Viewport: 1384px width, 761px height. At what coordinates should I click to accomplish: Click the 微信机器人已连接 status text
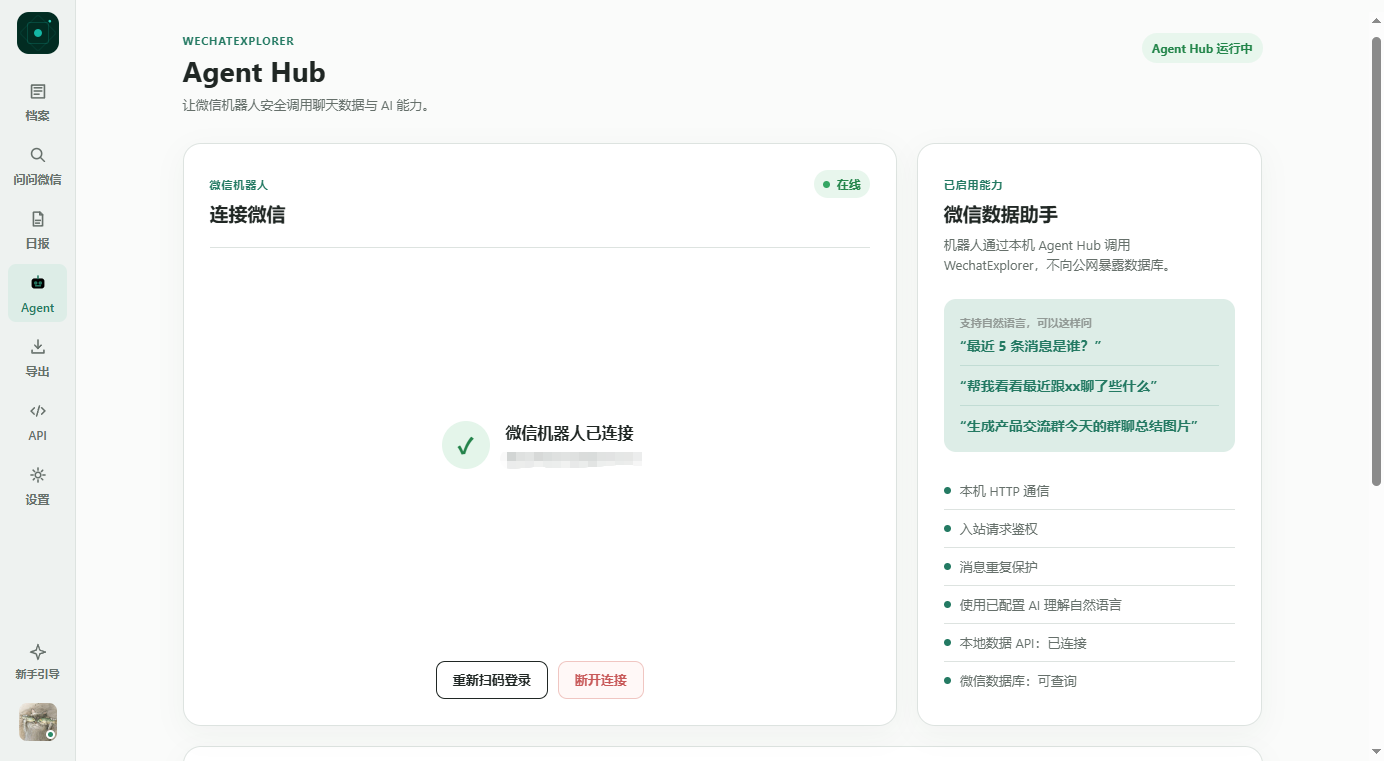570,433
